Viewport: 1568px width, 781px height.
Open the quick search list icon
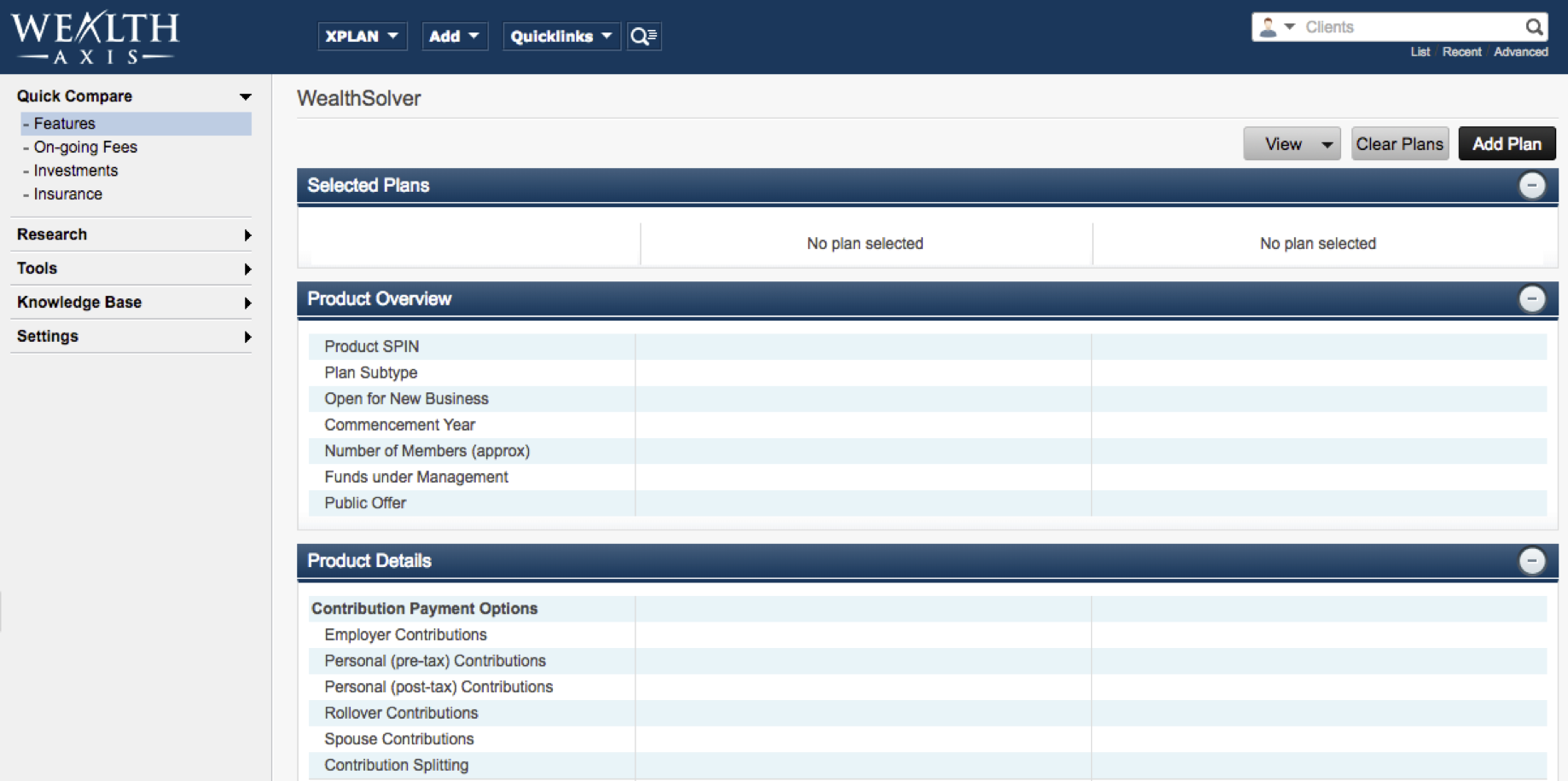coord(644,36)
